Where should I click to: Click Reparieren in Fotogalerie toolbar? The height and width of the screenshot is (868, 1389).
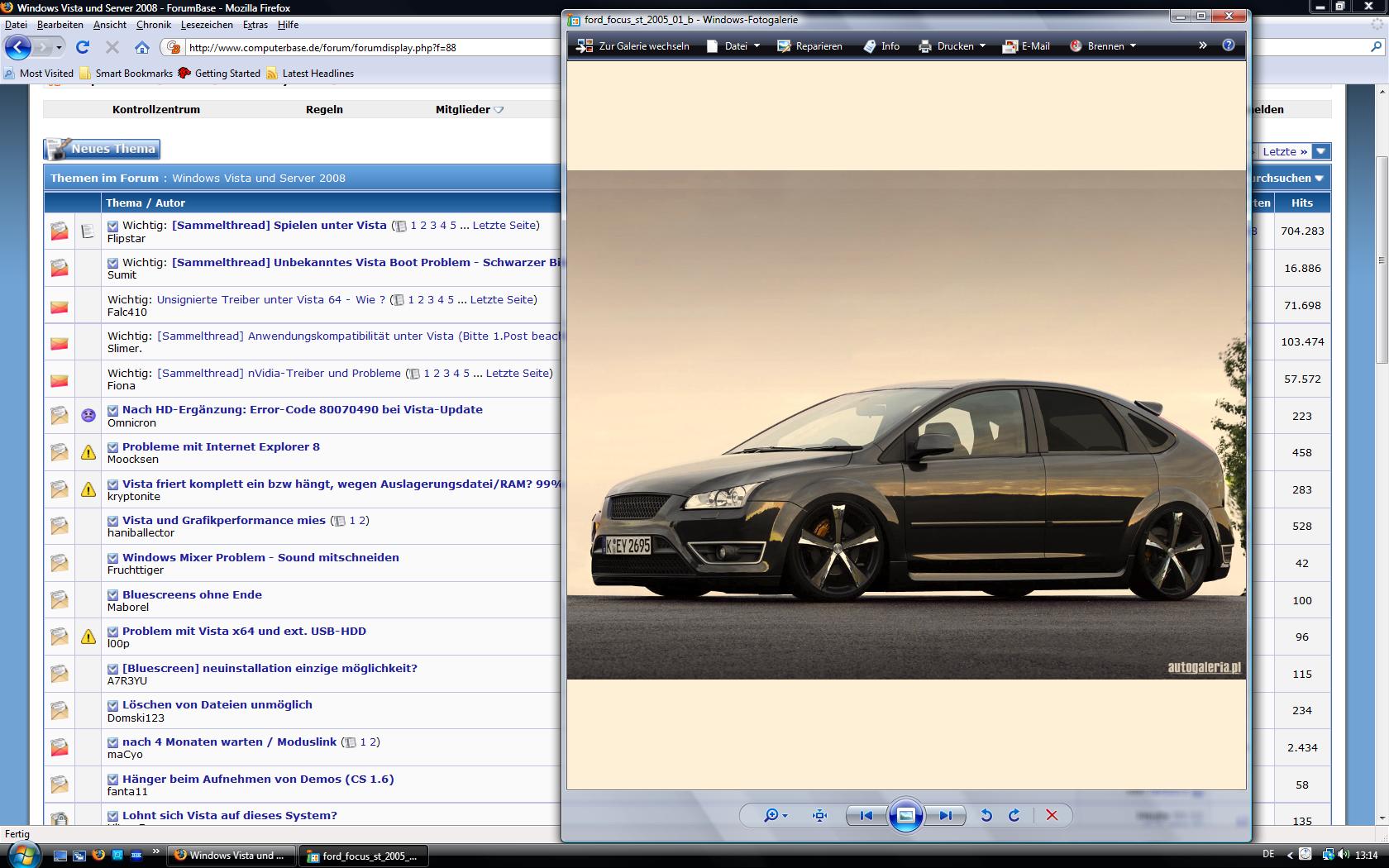809,46
